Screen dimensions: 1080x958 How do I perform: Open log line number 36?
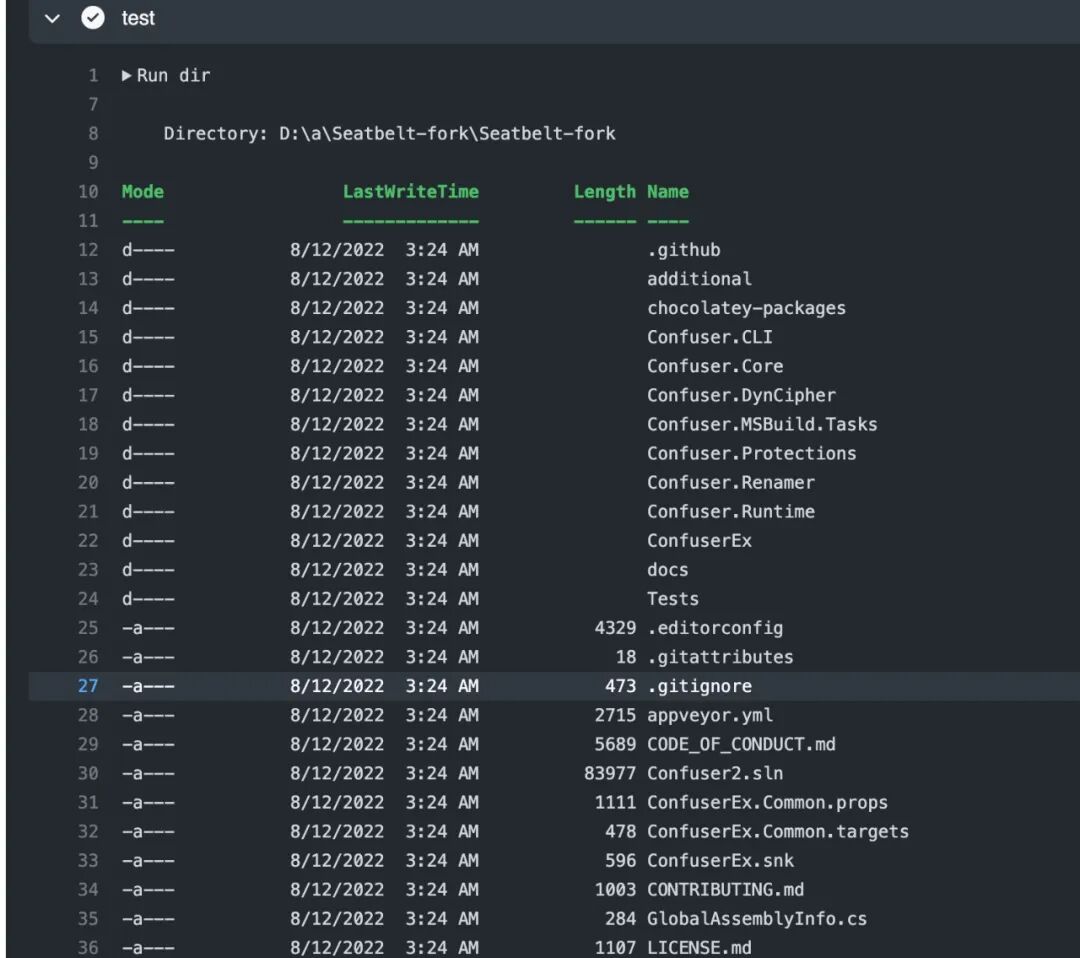coord(88,948)
